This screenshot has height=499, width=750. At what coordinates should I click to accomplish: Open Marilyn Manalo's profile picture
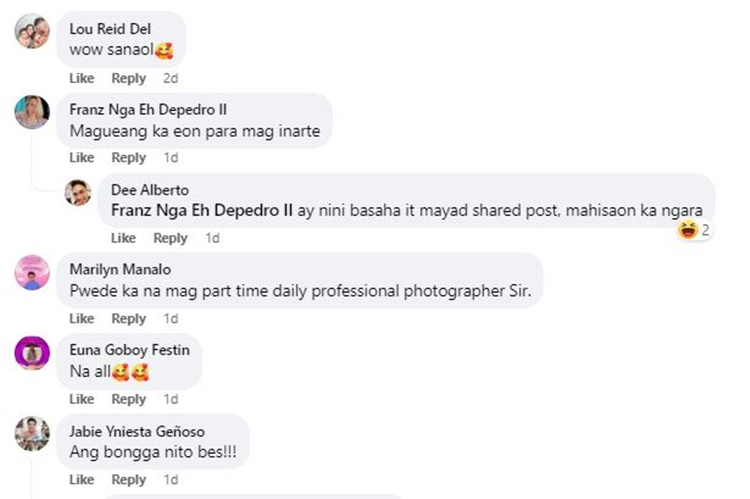(32, 272)
